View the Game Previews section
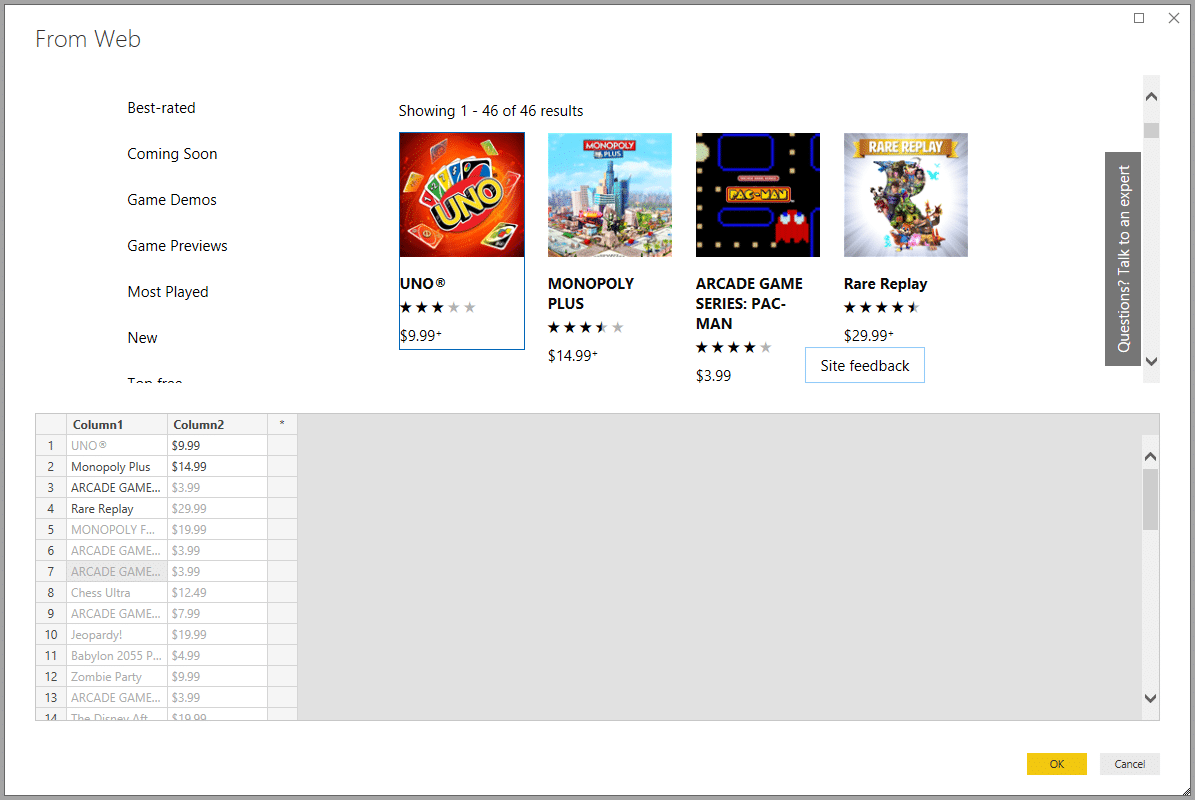 coord(177,245)
